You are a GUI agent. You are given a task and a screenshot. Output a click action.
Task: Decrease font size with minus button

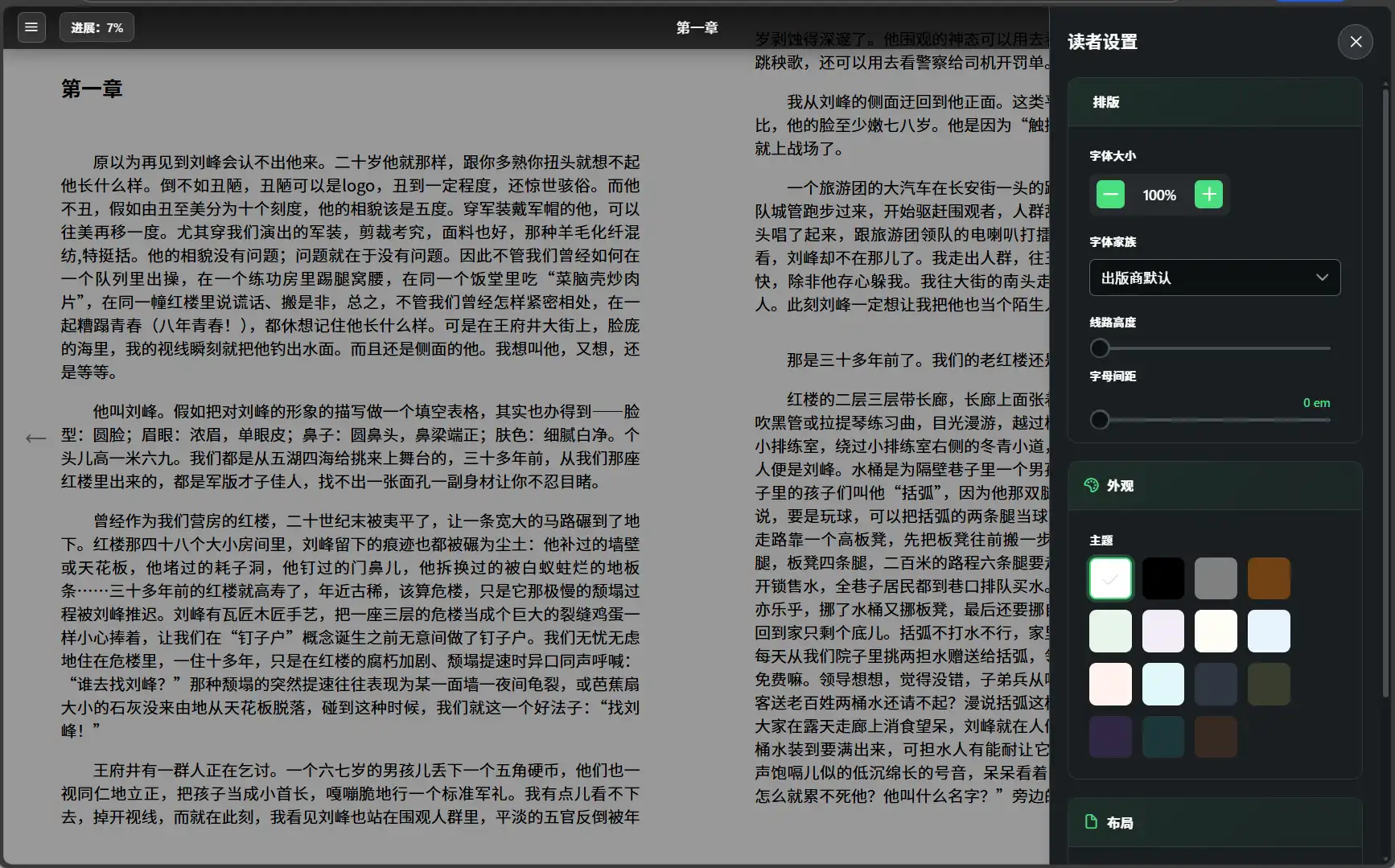pos(1110,195)
